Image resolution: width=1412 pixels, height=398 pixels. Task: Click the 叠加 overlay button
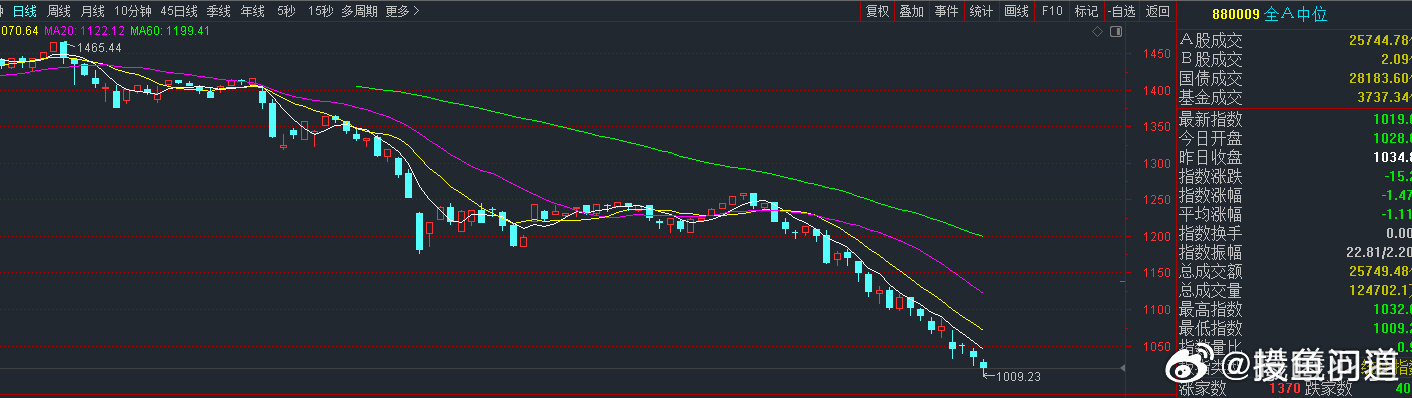click(911, 11)
